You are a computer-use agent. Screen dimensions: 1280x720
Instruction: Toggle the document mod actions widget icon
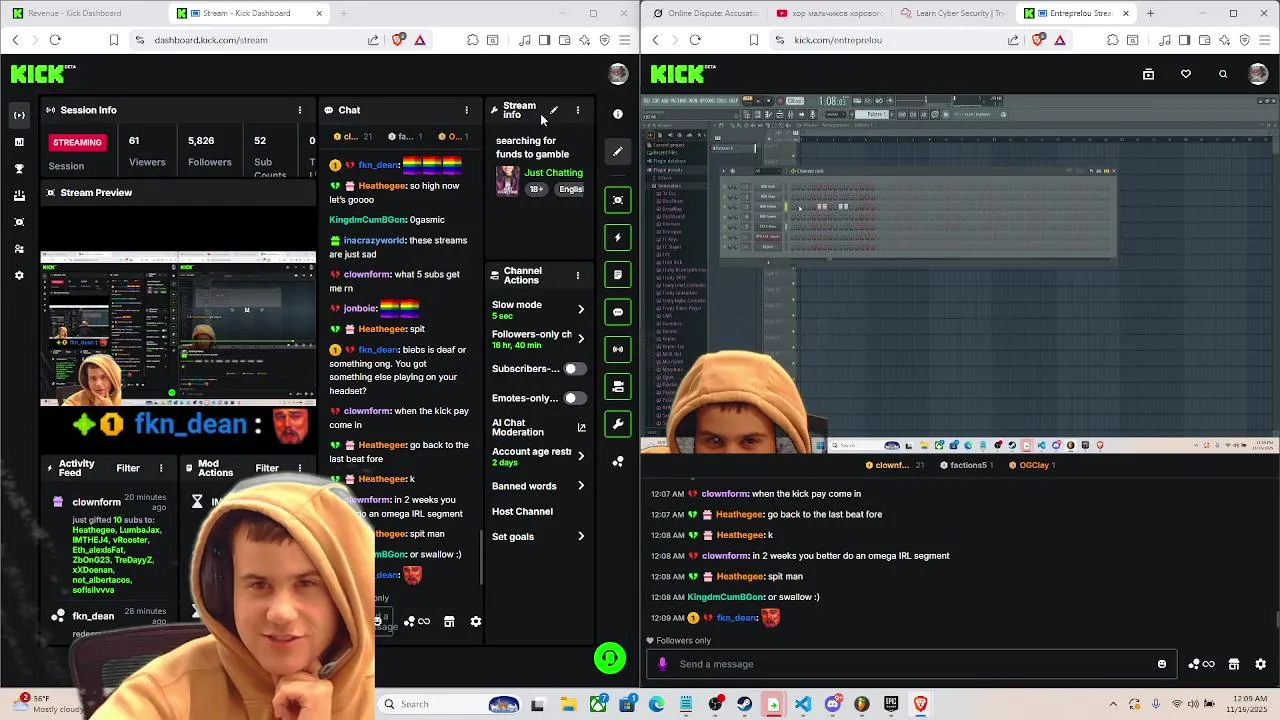[618, 274]
